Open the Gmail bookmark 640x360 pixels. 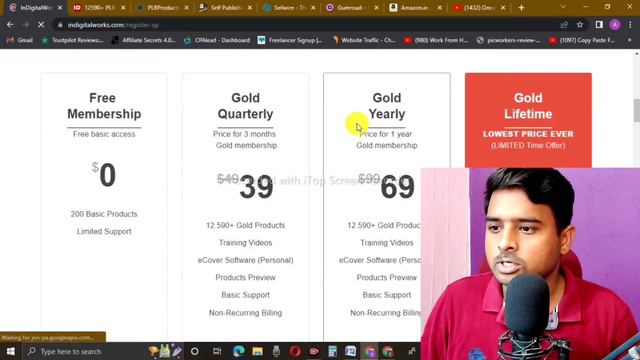click(x=20, y=40)
